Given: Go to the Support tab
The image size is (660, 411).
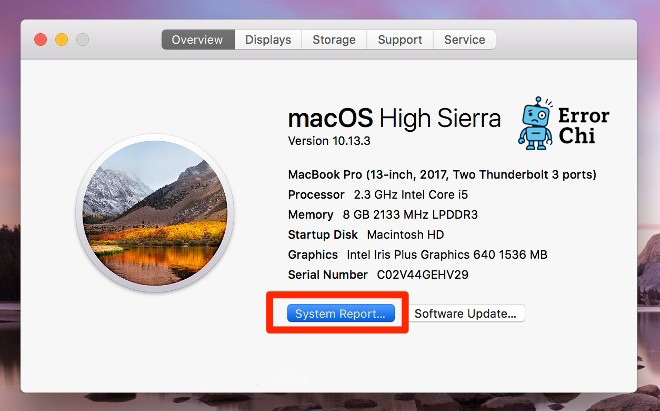Looking at the screenshot, I should point(400,40).
